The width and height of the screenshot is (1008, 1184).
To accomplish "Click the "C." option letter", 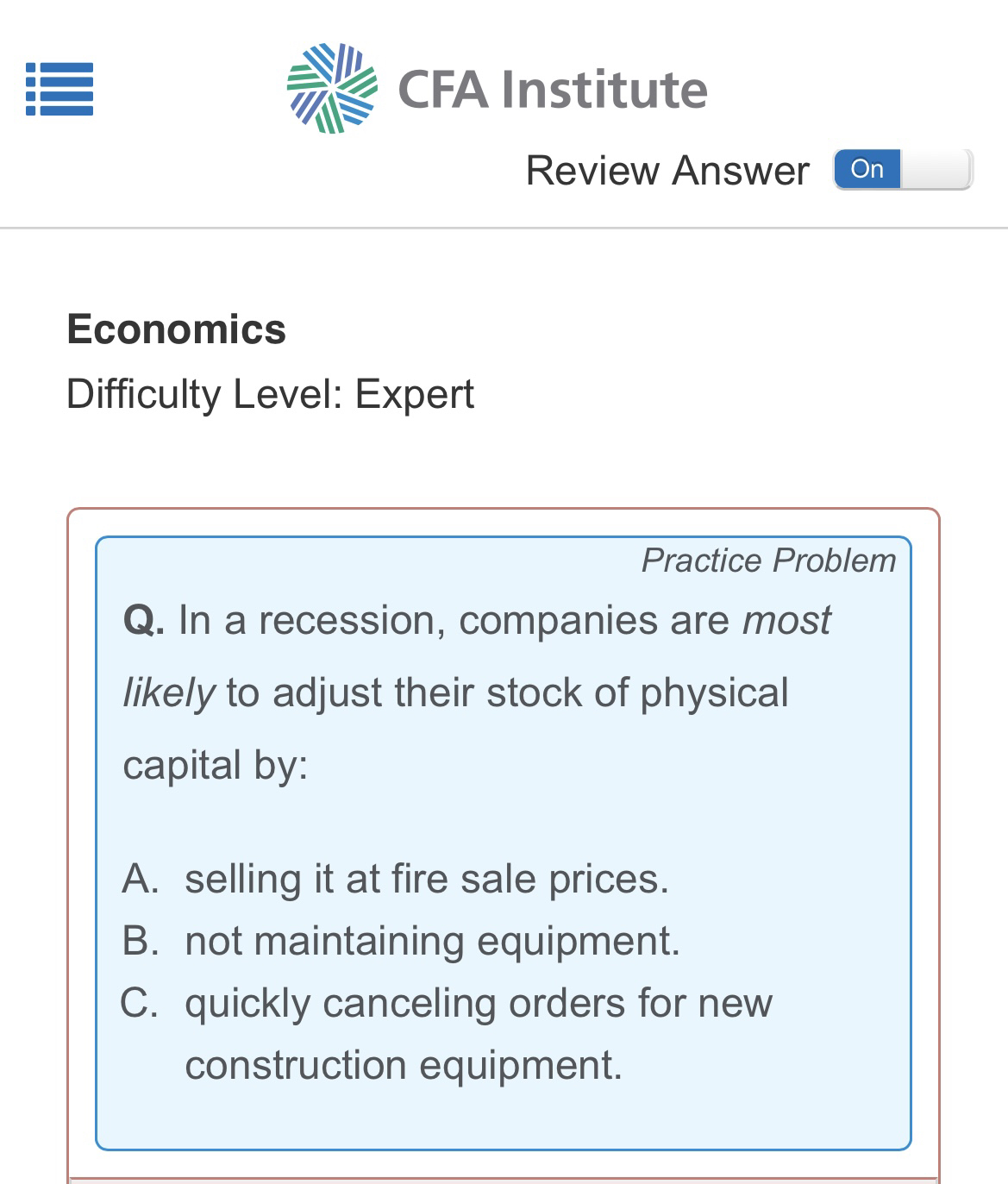I will 140,1003.
